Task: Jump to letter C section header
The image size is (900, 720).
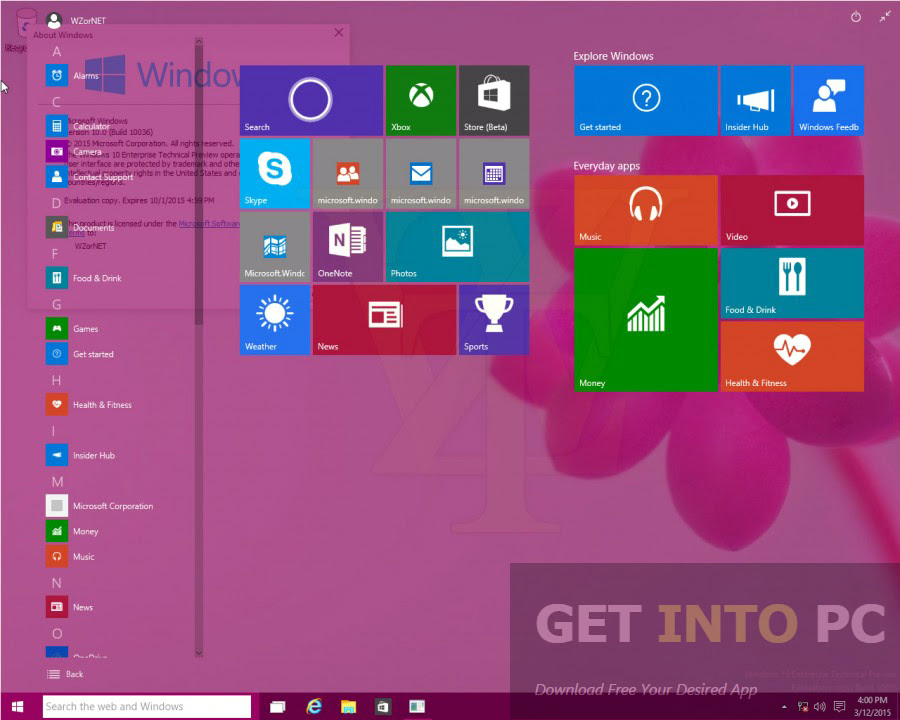Action: coord(57,102)
